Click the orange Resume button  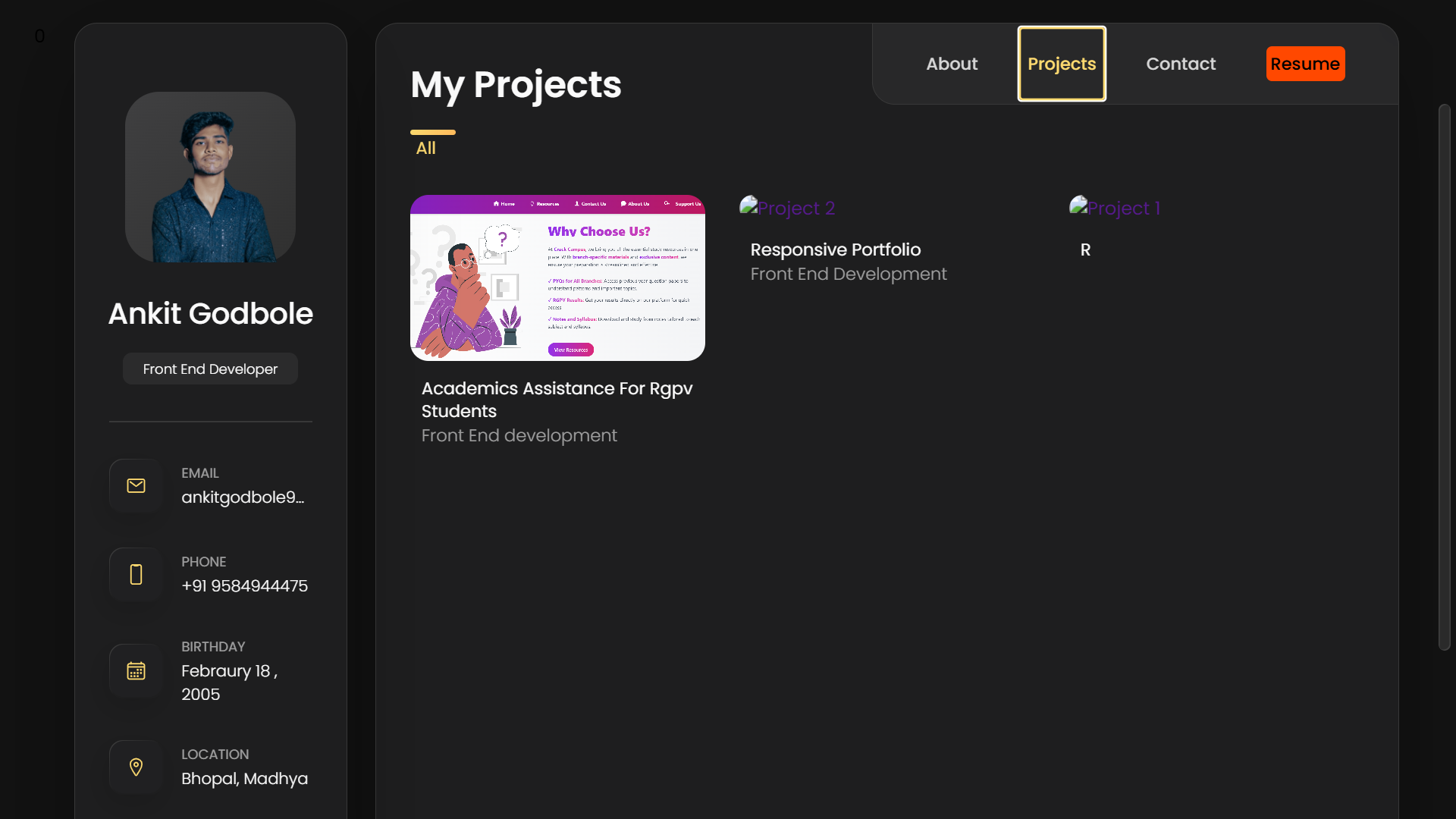(1305, 64)
